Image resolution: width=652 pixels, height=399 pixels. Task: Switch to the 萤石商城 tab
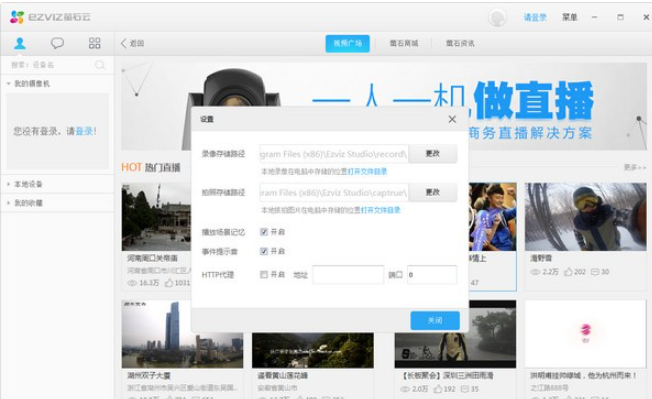tap(403, 43)
